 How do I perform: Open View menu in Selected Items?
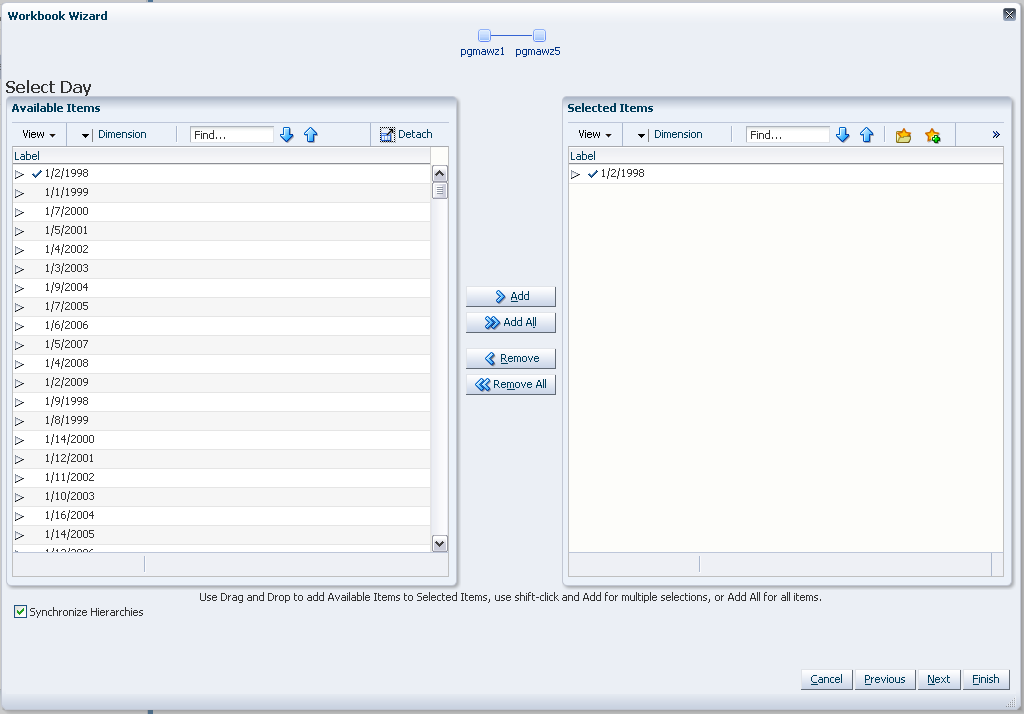pos(594,135)
